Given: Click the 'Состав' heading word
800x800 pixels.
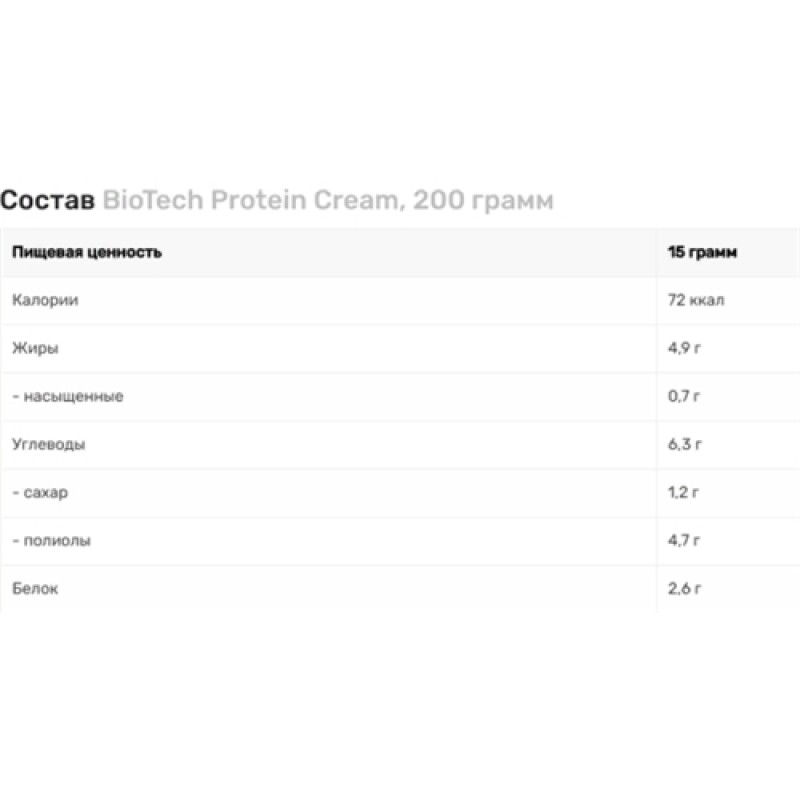Looking at the screenshot, I should click(47, 201).
